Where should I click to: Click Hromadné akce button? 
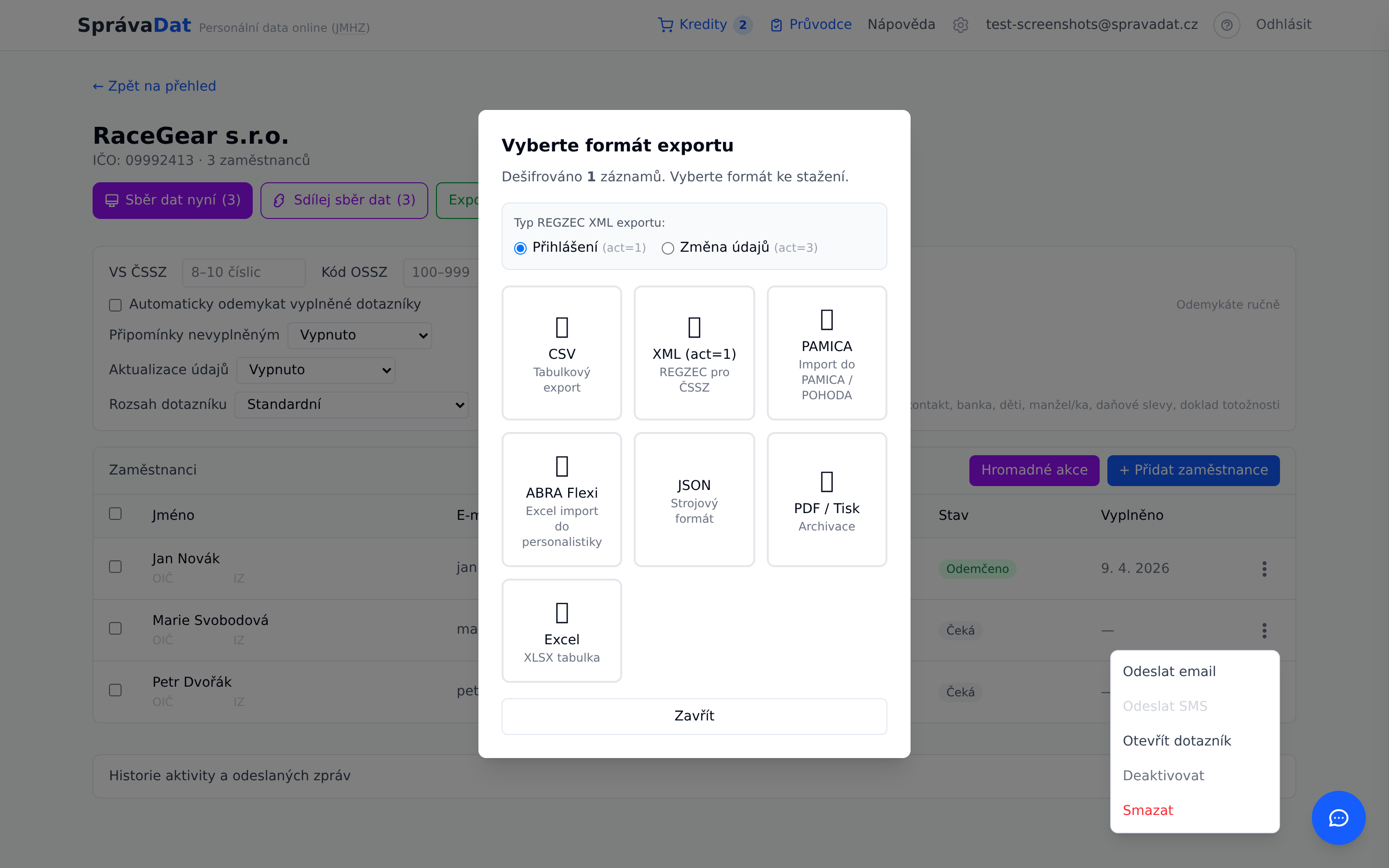1034,470
